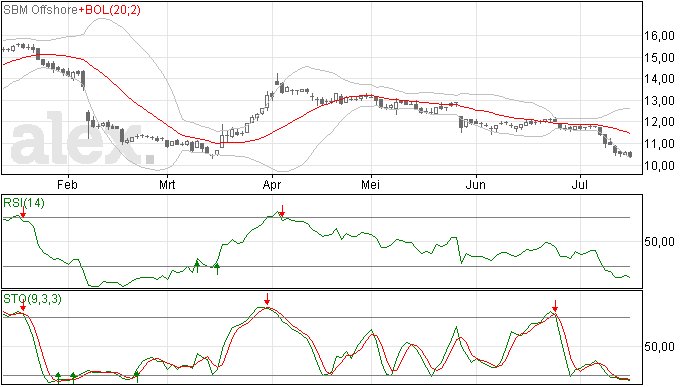Click RSI red sell arrow in January
This screenshot has height=387, width=690.
[23, 211]
